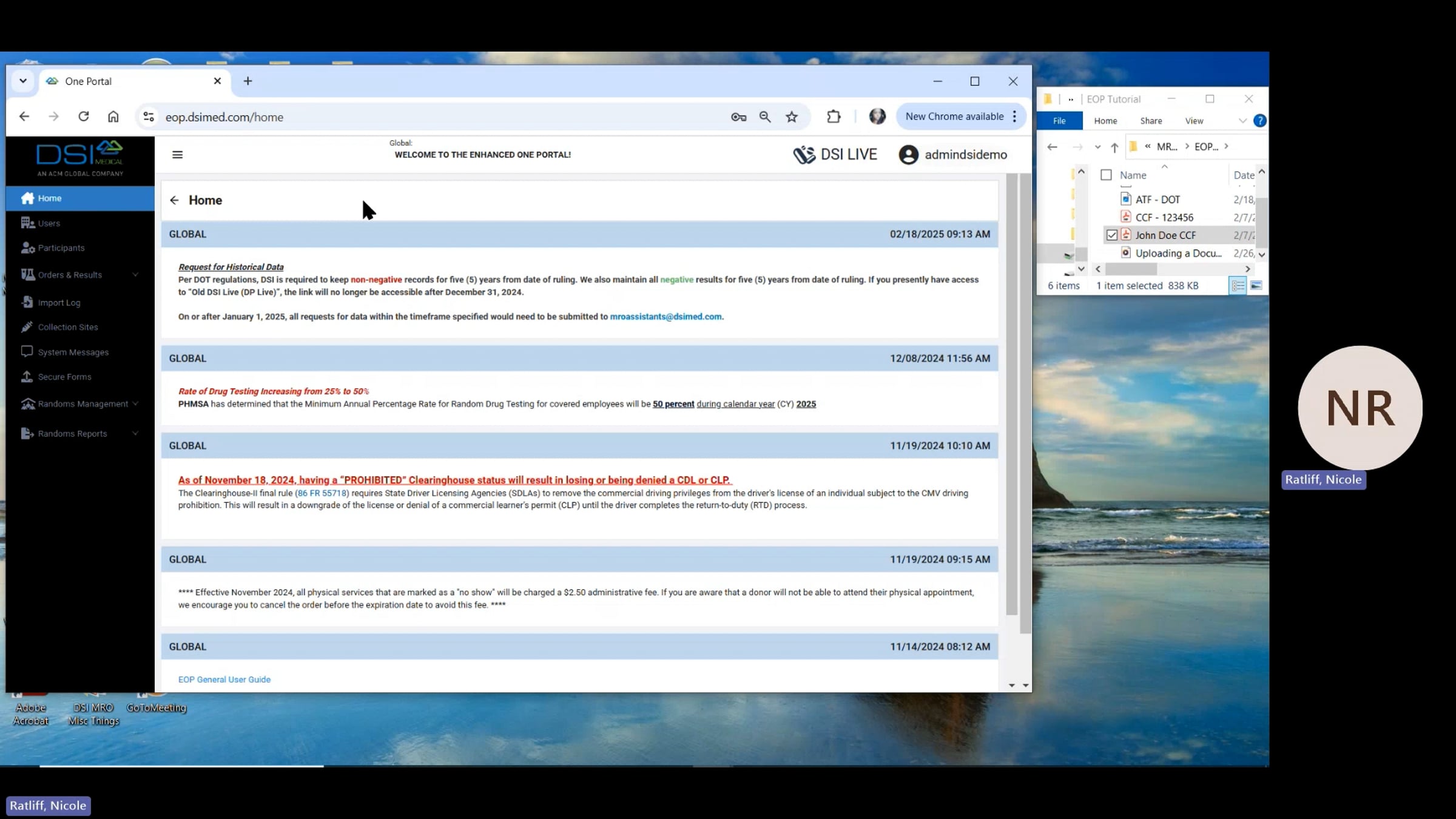The height and width of the screenshot is (819, 1456).
Task: Open System Messages
Action: click(x=73, y=352)
